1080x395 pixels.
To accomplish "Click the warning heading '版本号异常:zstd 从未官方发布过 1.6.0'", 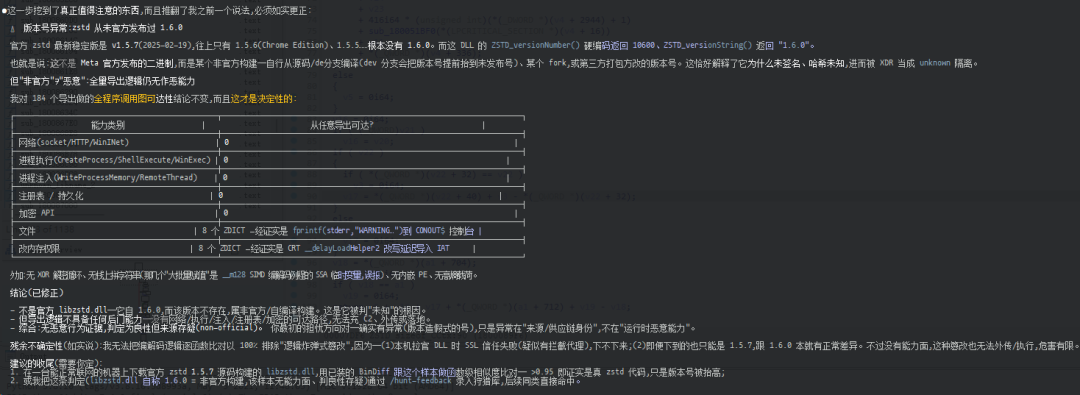I will point(103,28).
